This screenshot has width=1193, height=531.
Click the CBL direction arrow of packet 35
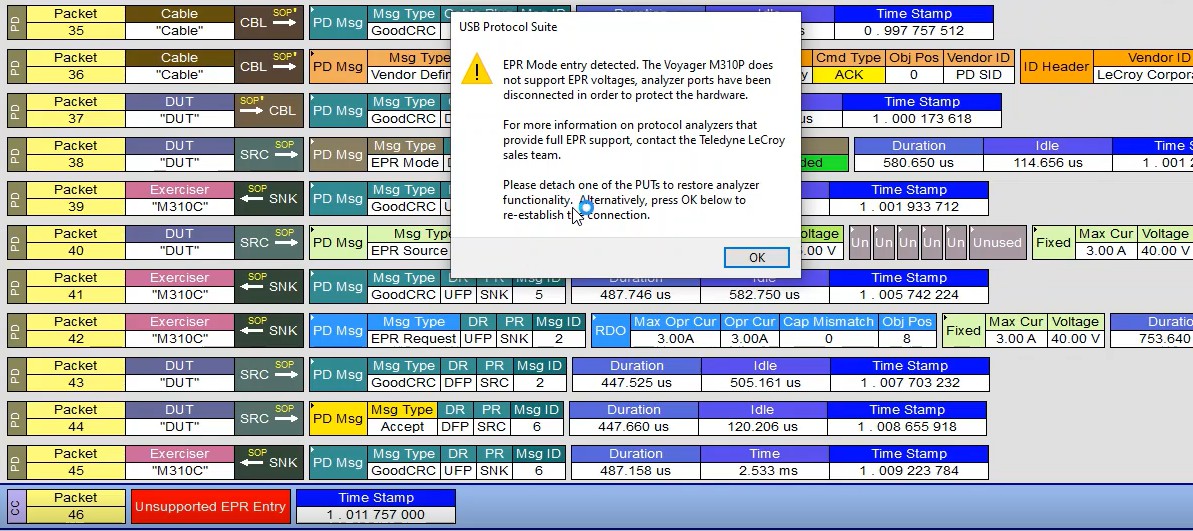(269, 23)
